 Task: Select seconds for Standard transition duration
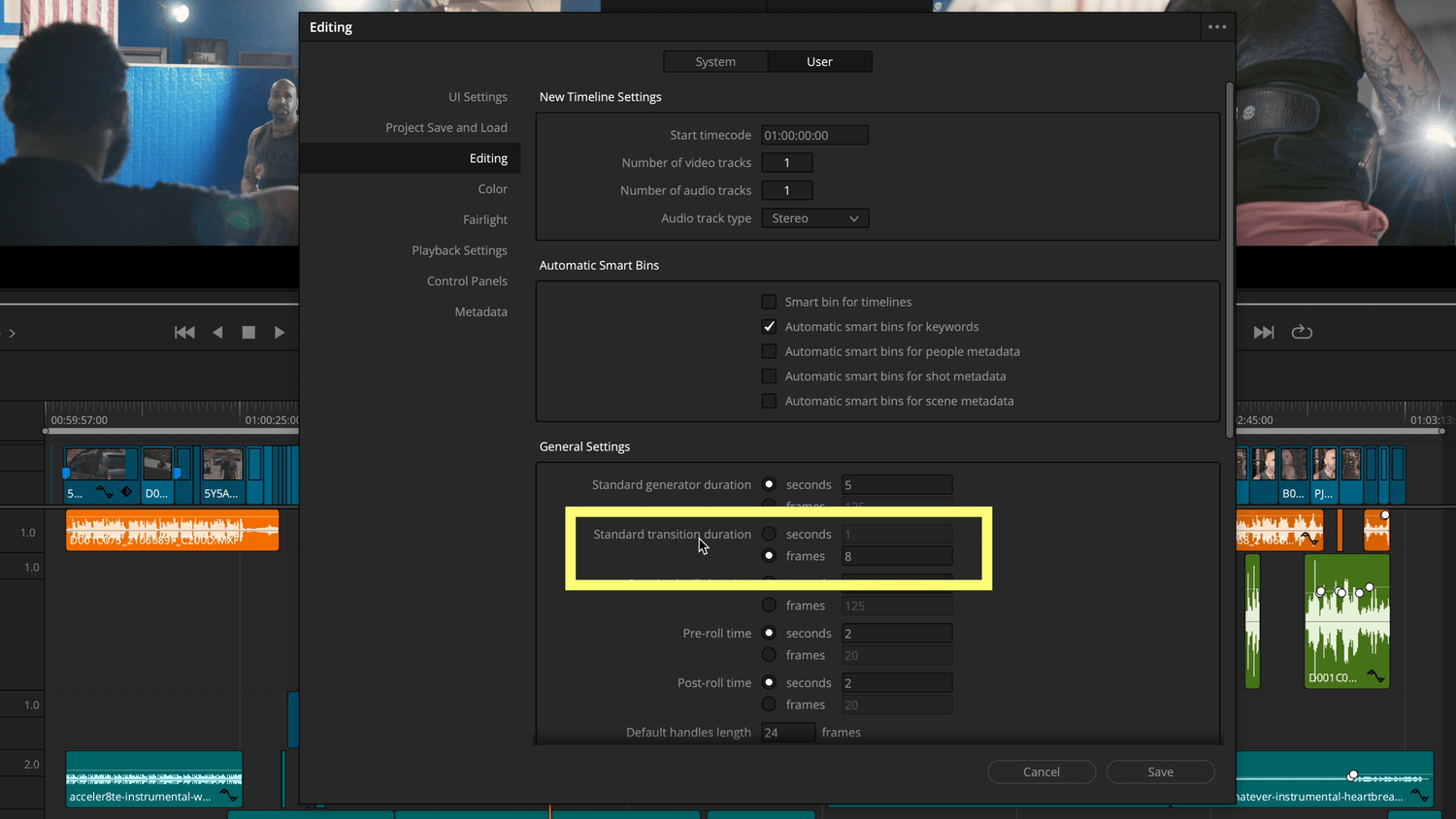pyautogui.click(x=769, y=534)
